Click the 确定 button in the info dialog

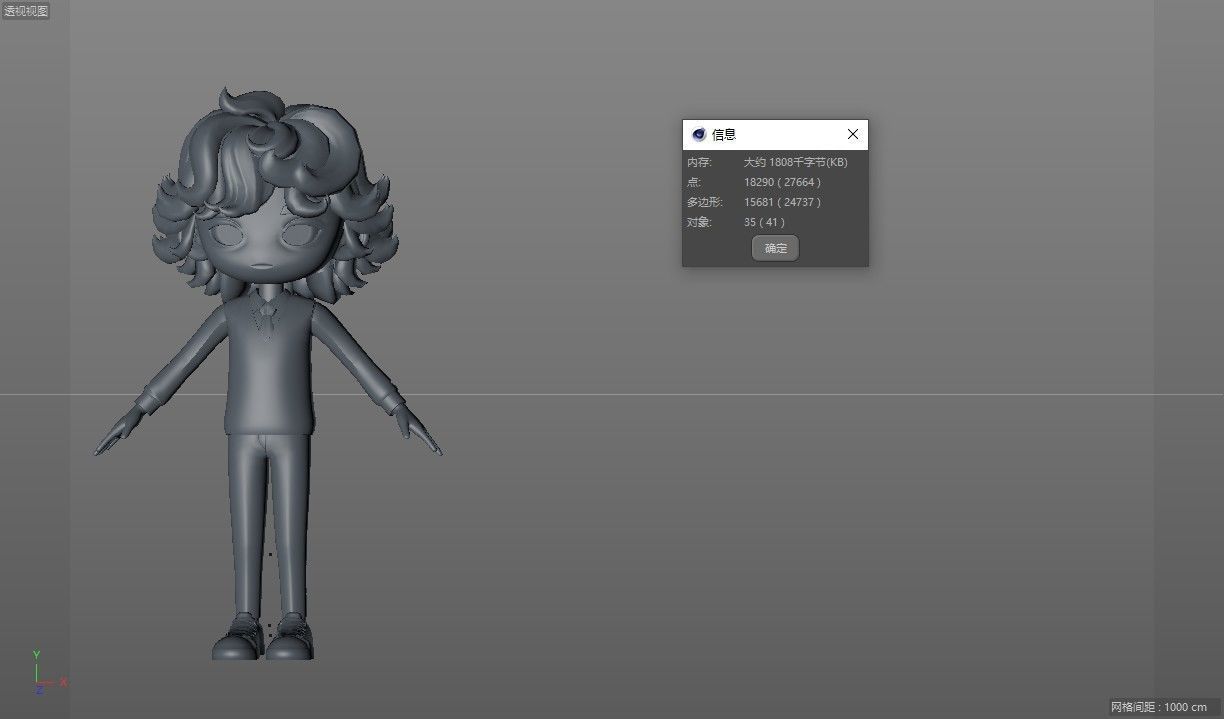coord(775,248)
